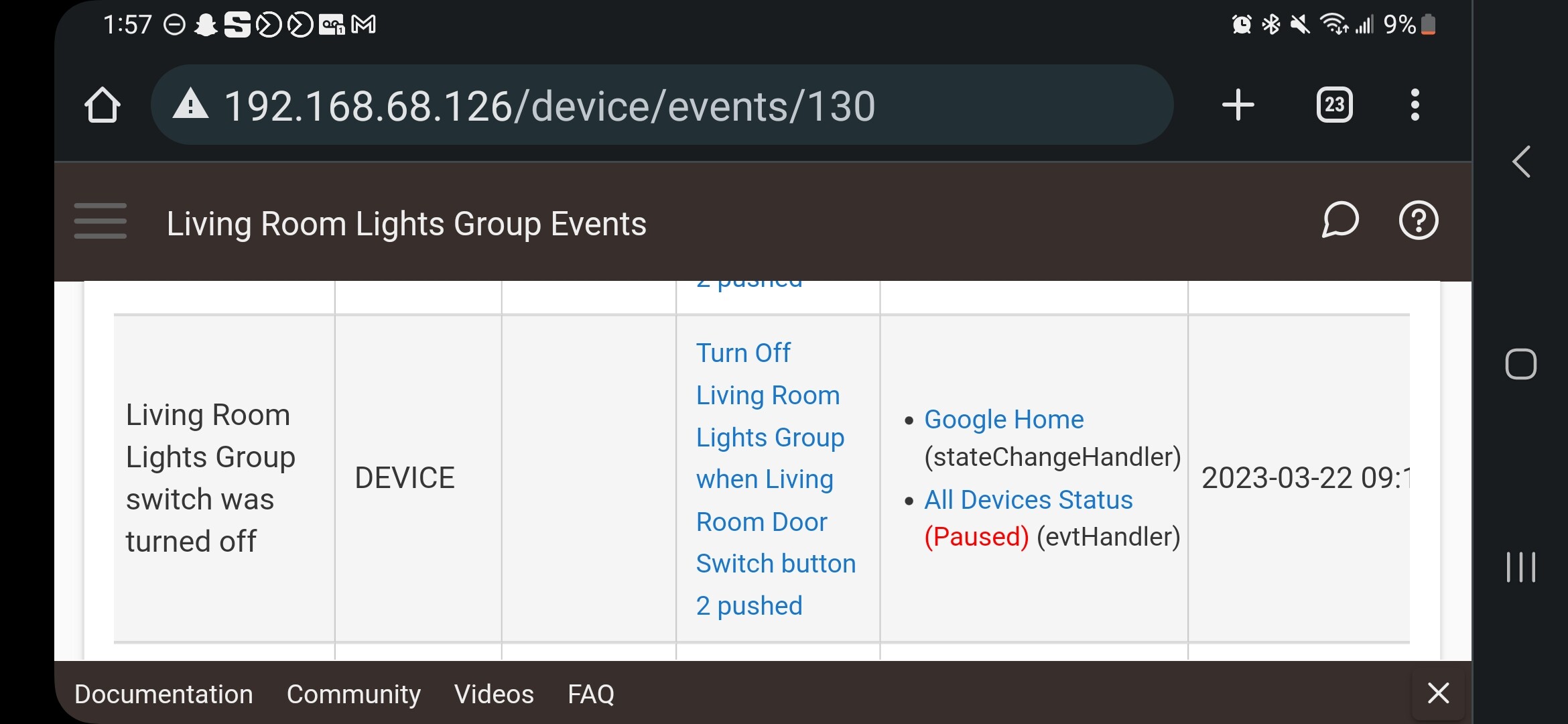Tap the do-not-disturb status icon

[x=174, y=25]
